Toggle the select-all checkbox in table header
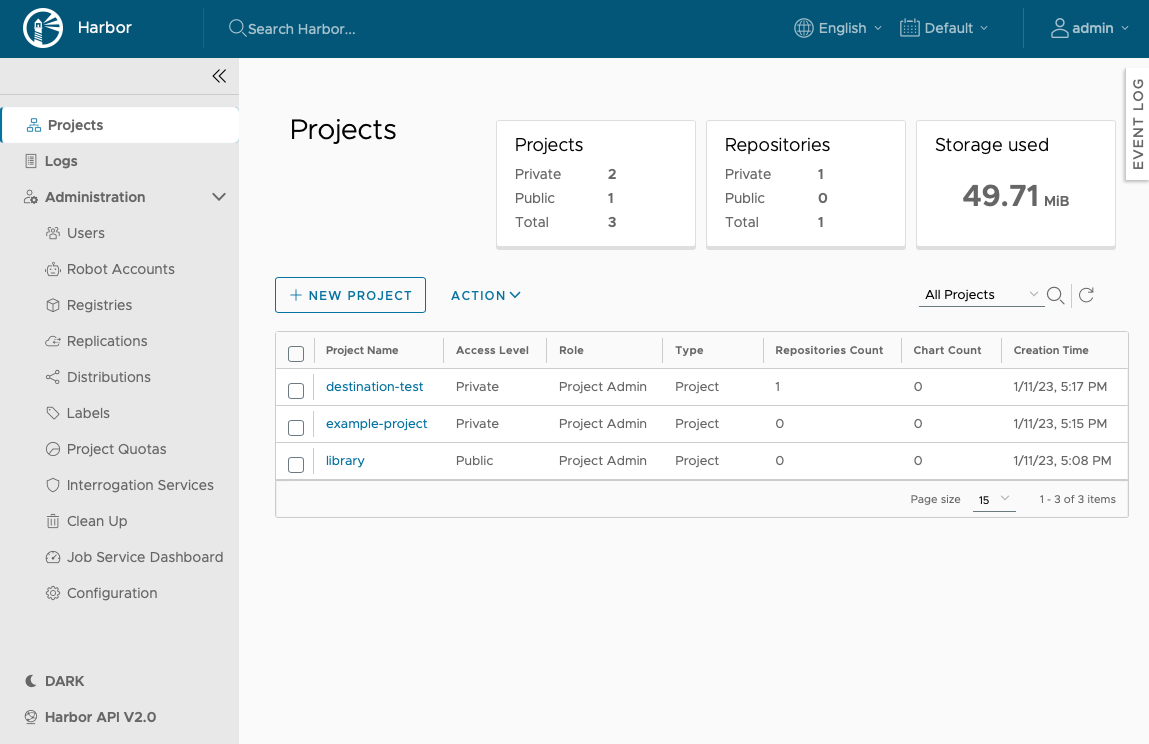The width and height of the screenshot is (1149, 744). pos(296,353)
